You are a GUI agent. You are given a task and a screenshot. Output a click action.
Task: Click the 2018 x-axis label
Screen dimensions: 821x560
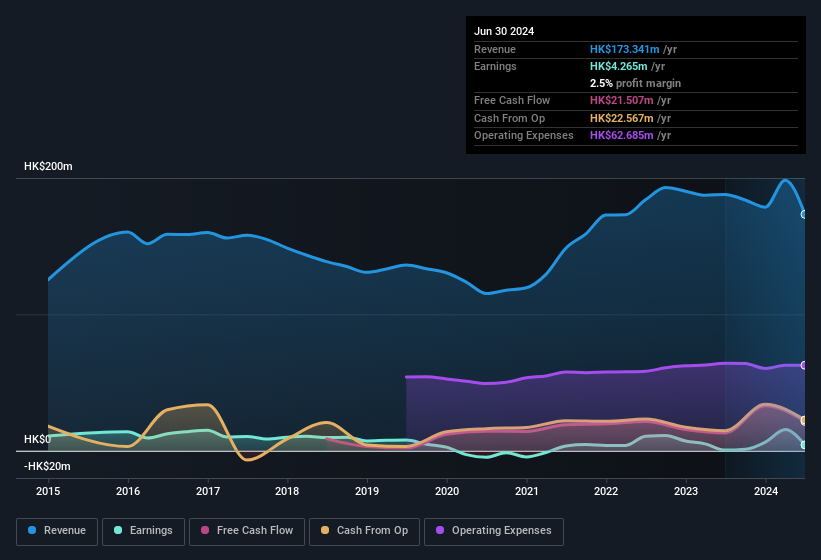click(x=287, y=491)
